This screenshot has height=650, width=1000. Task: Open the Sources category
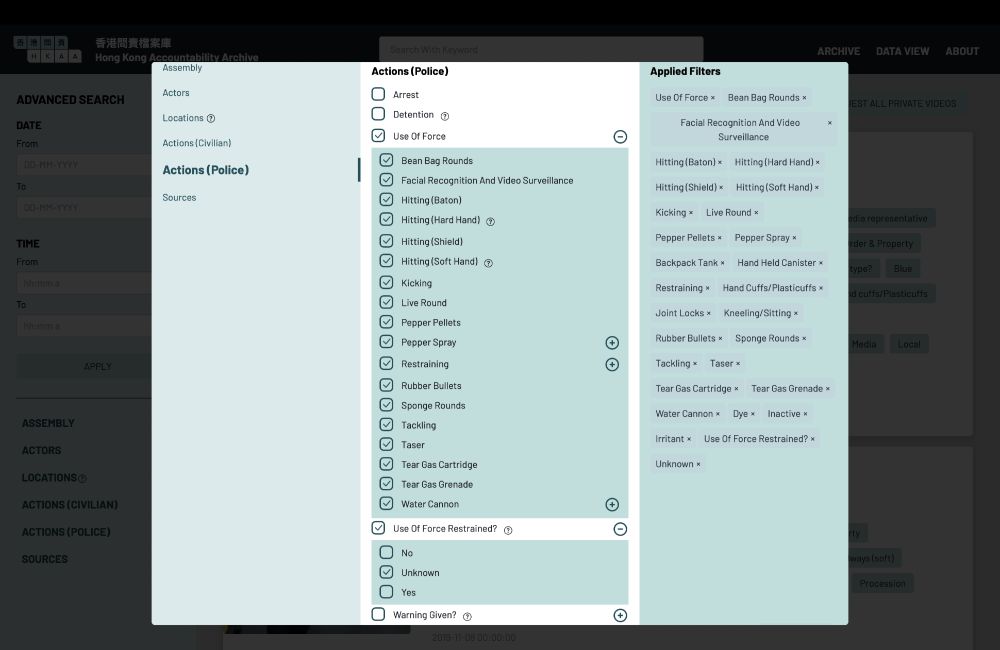179,198
